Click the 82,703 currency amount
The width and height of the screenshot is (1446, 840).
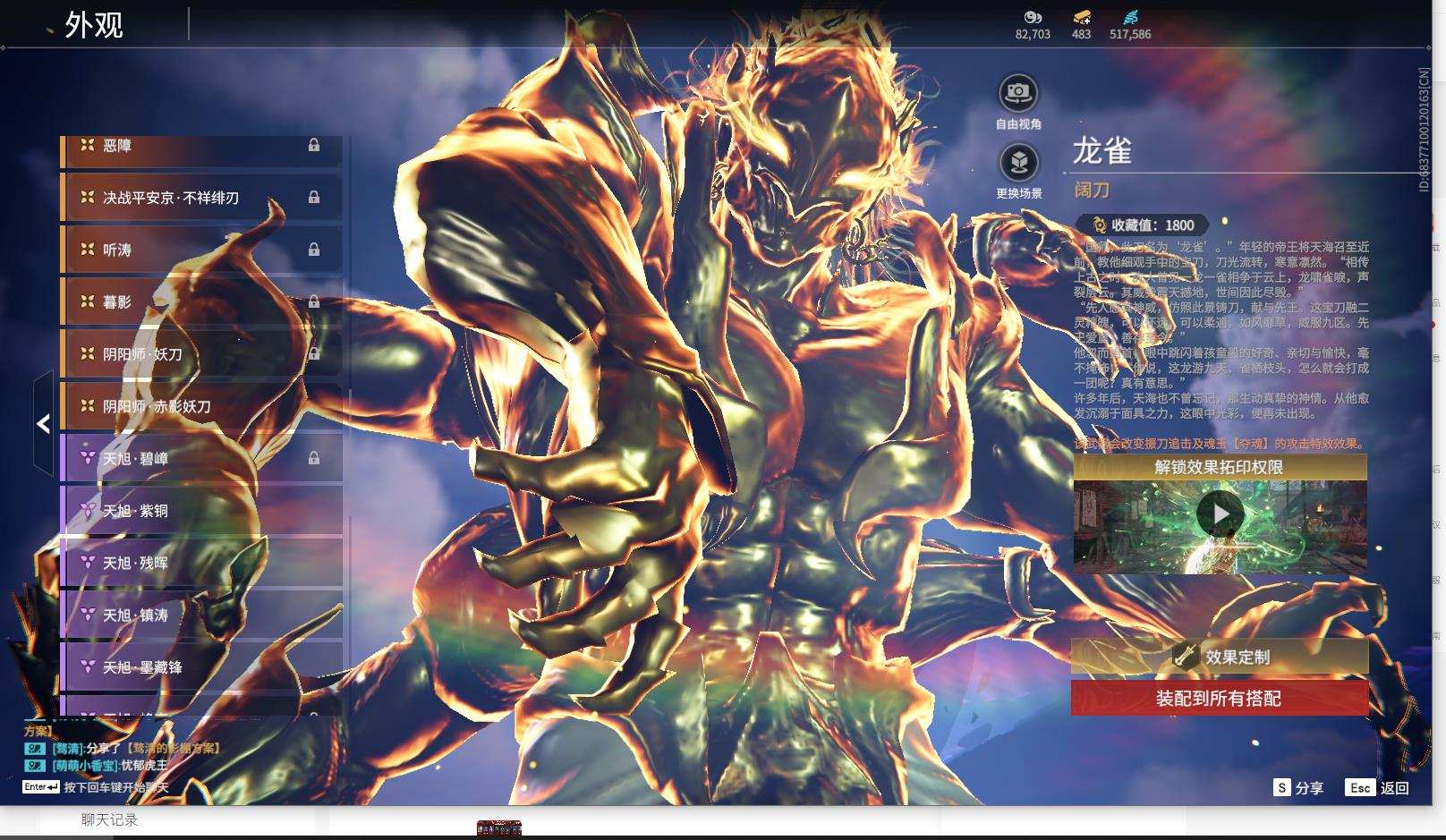pyautogui.click(x=1033, y=34)
